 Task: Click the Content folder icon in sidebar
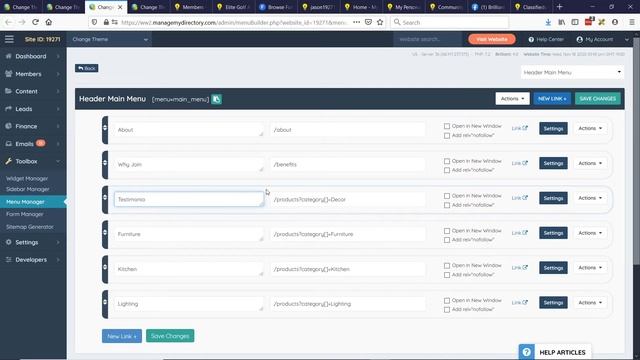pyautogui.click(x=8, y=91)
